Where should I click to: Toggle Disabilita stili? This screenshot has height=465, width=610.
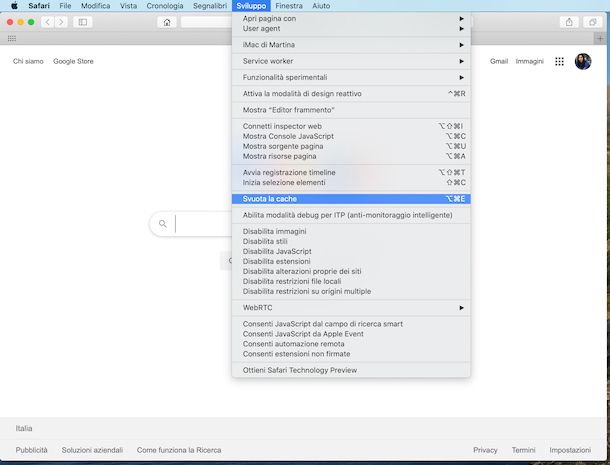tap(351, 241)
